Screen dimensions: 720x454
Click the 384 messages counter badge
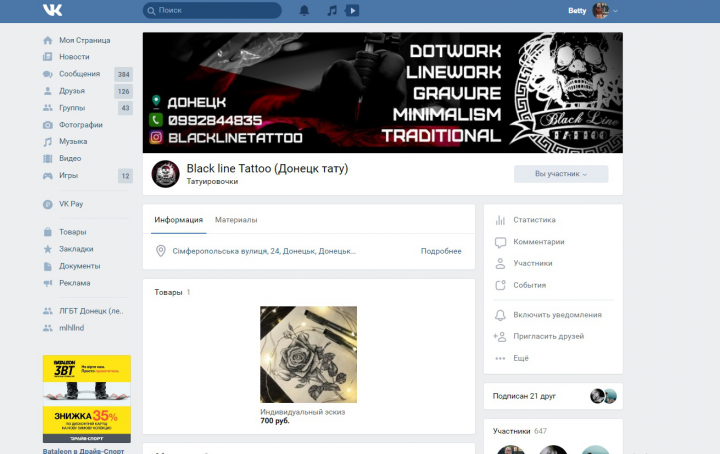tap(124, 74)
